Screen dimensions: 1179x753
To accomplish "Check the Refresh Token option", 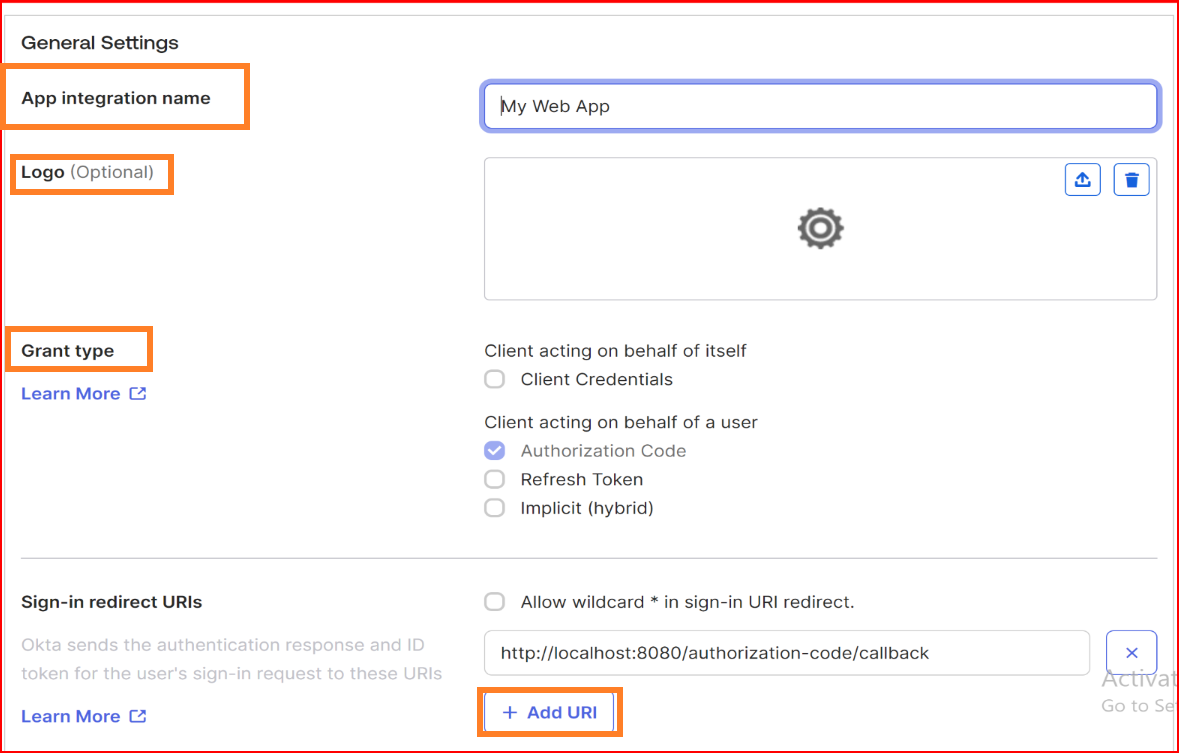I will 495,479.
